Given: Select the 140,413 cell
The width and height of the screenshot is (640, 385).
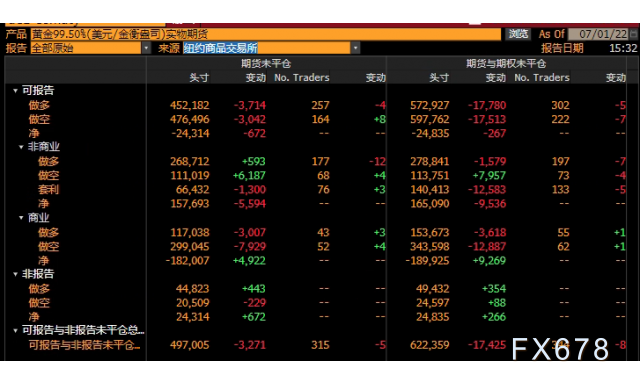Looking at the screenshot, I should (429, 190).
